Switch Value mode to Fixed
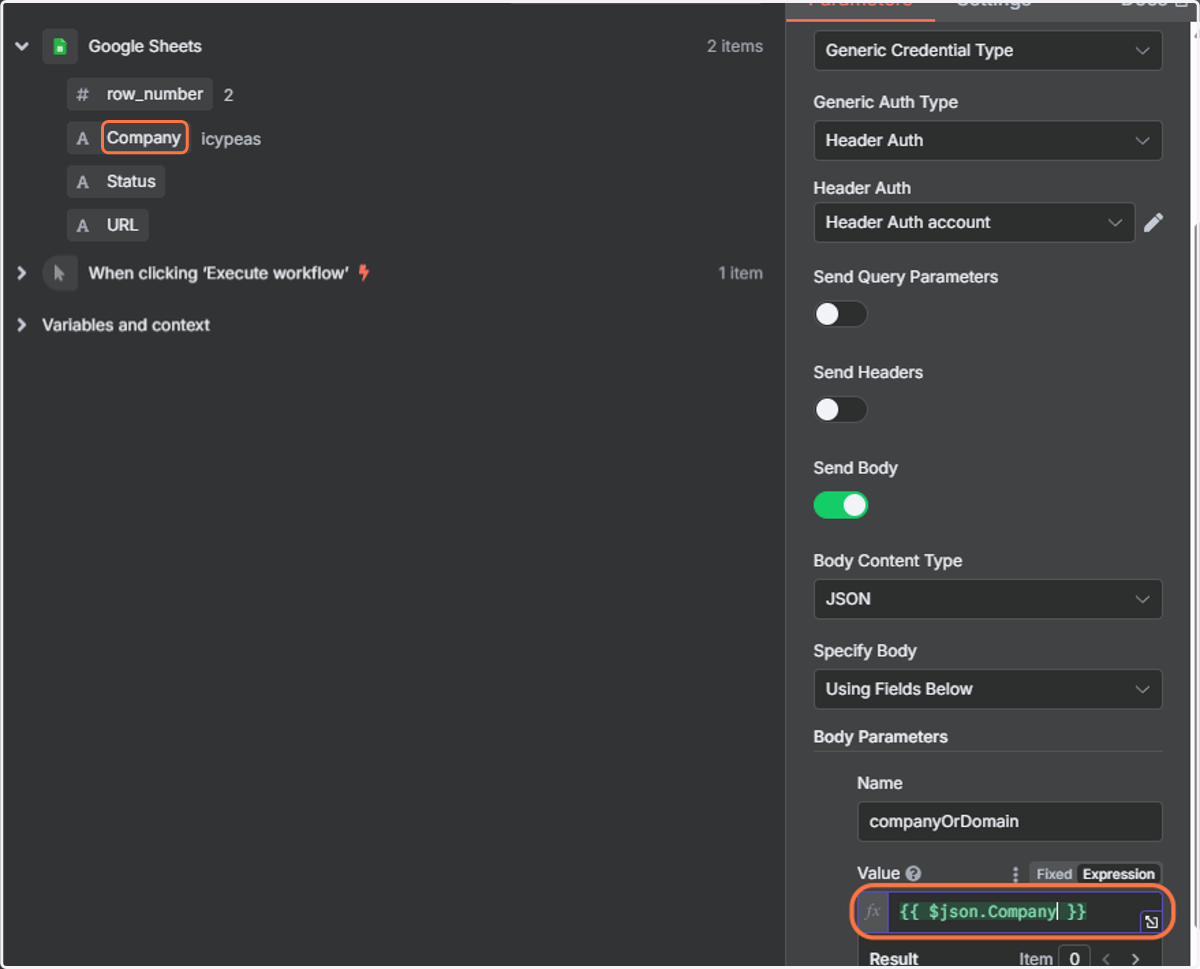The width and height of the screenshot is (1200, 969). click(1054, 874)
